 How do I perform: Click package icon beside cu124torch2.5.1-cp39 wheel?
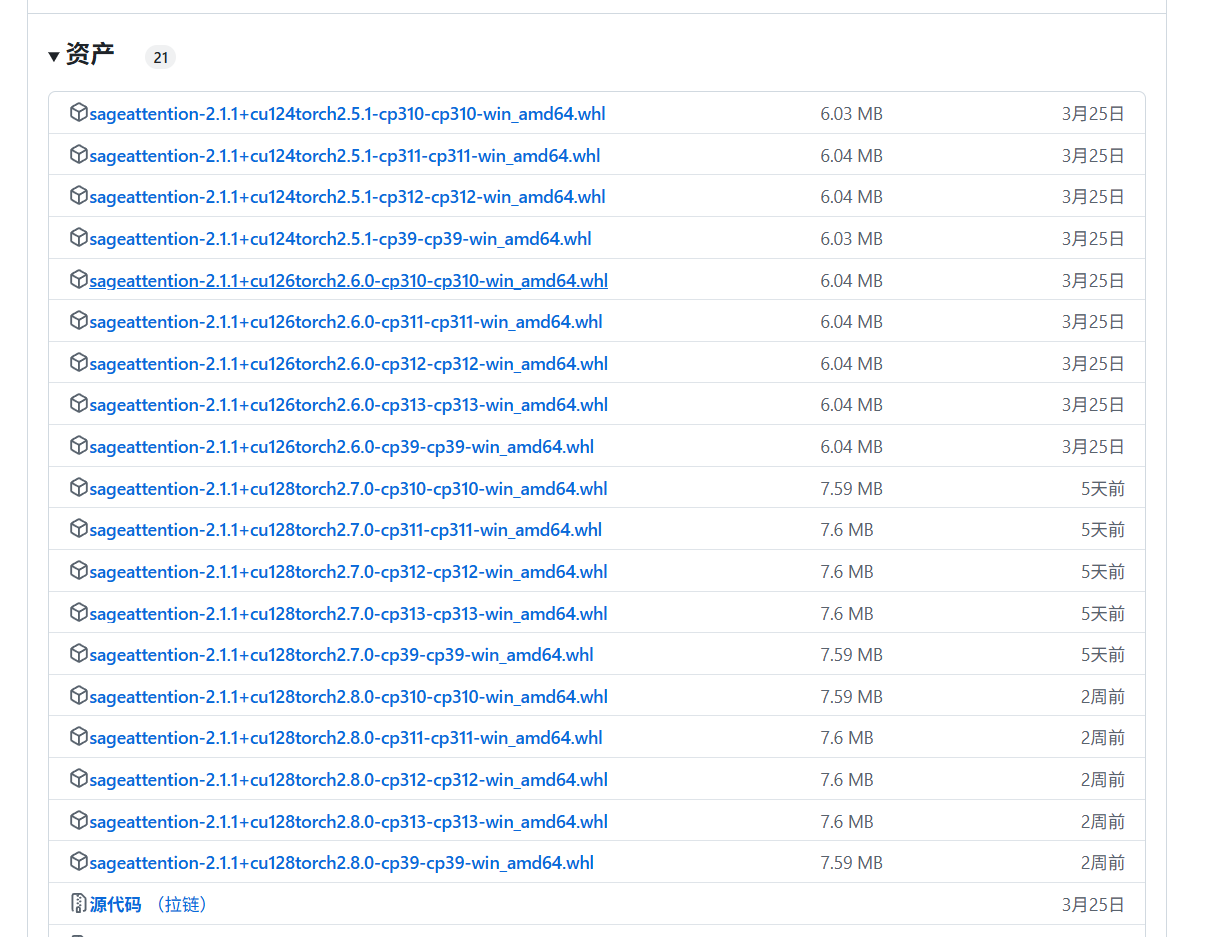79,238
